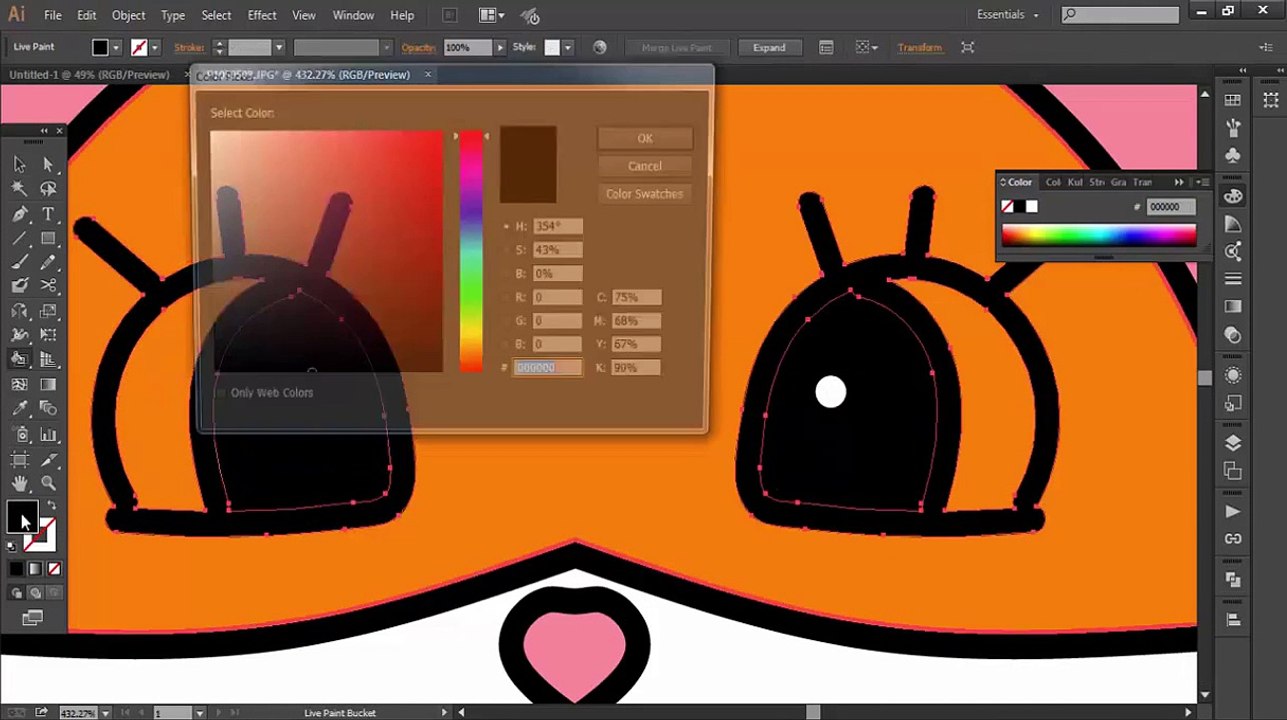Image resolution: width=1287 pixels, height=720 pixels.
Task: Open the Color Guide panel icon
Action: [x=1233, y=224]
